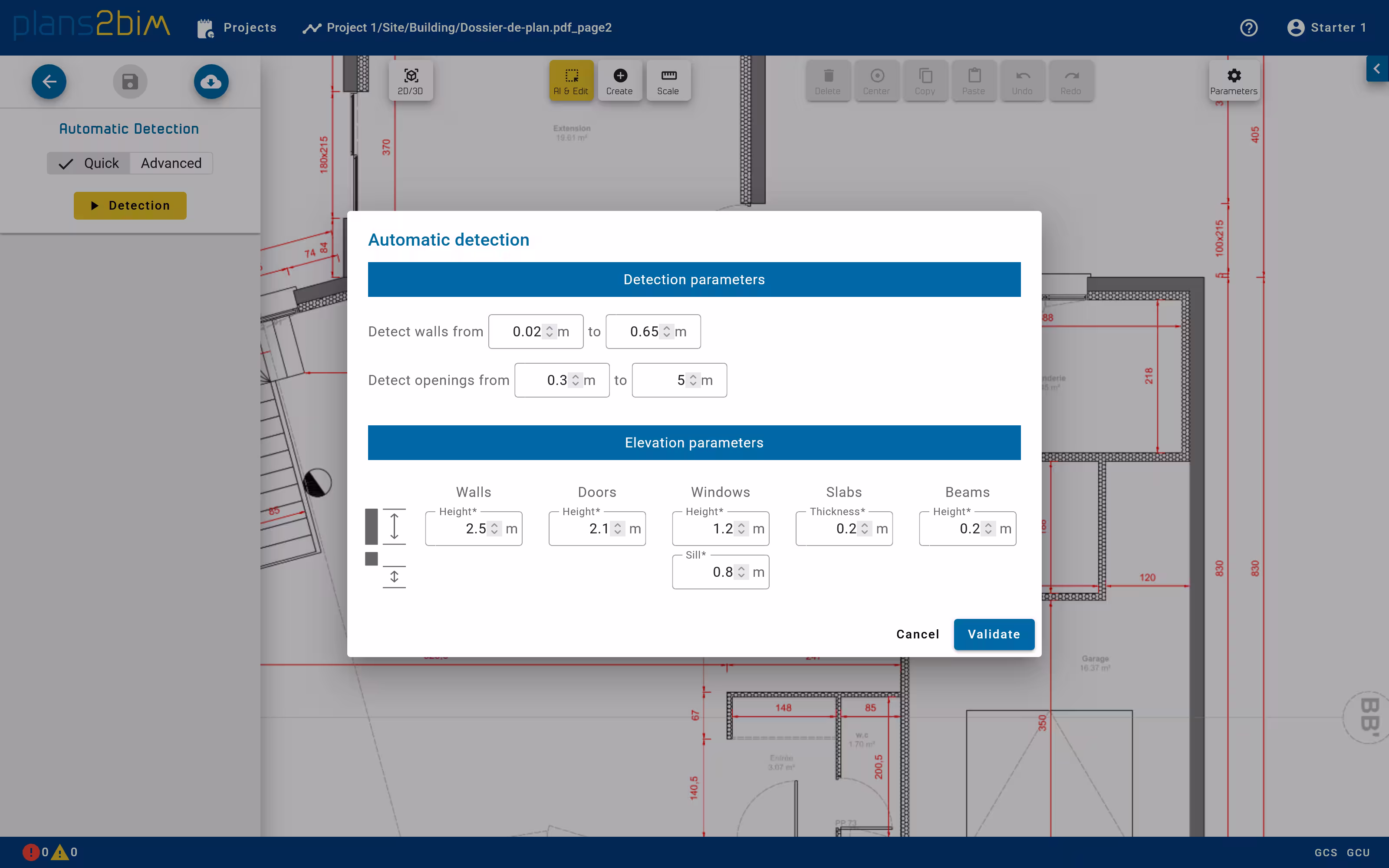Click the project path breadcrumb
Viewport: 1389px width, 868px height.
coord(468,27)
